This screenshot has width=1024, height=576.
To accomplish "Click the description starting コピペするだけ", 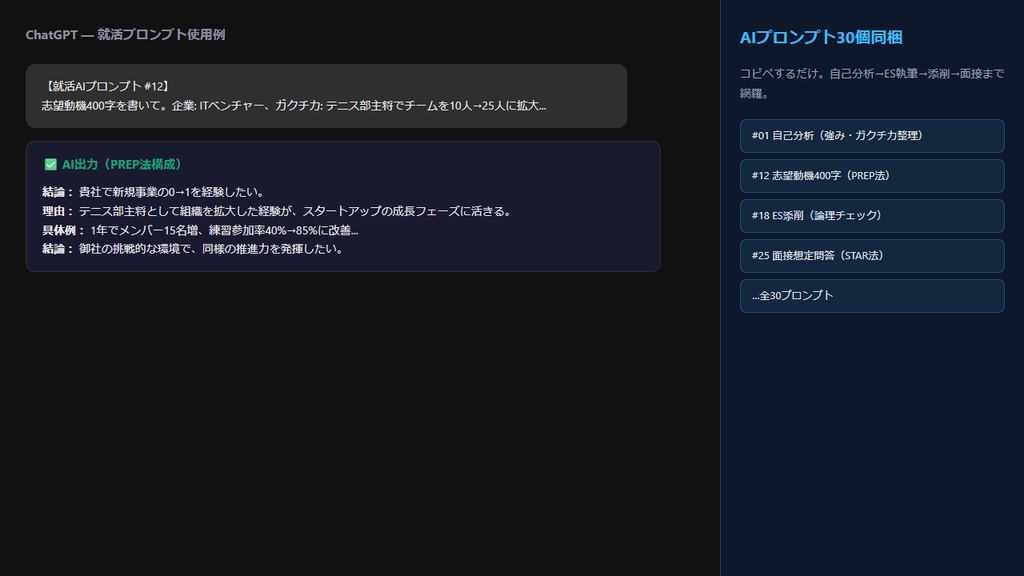I will (872, 84).
